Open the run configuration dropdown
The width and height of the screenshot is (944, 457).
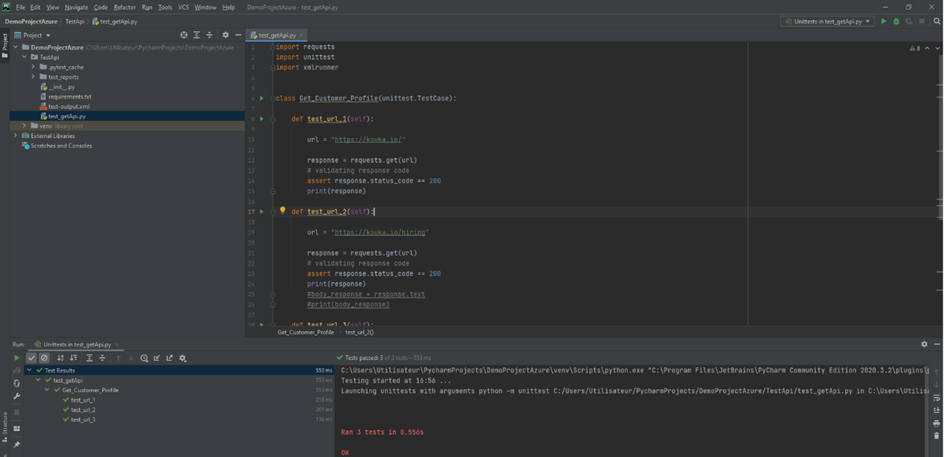[x=828, y=21]
